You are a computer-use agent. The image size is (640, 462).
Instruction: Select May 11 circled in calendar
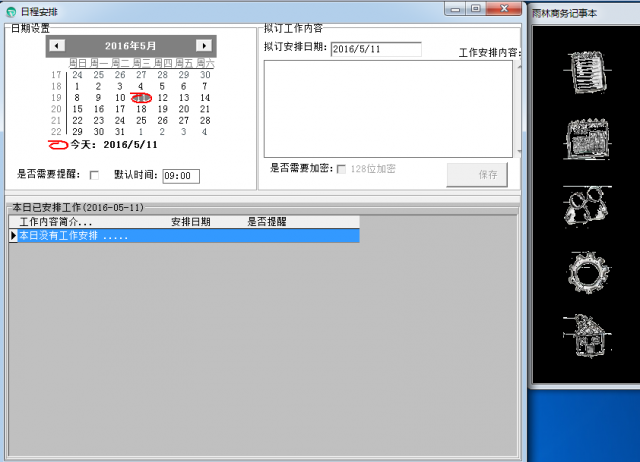click(141, 98)
